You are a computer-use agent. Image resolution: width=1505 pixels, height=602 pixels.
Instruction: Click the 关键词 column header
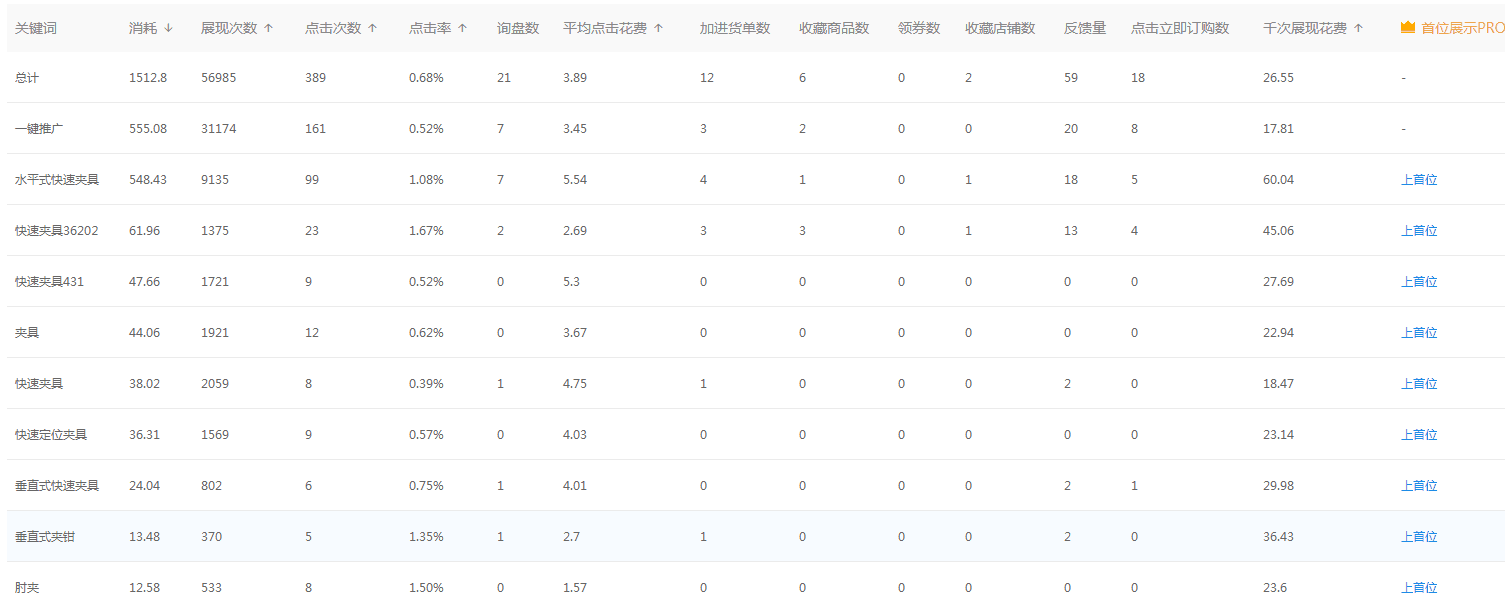[x=36, y=28]
